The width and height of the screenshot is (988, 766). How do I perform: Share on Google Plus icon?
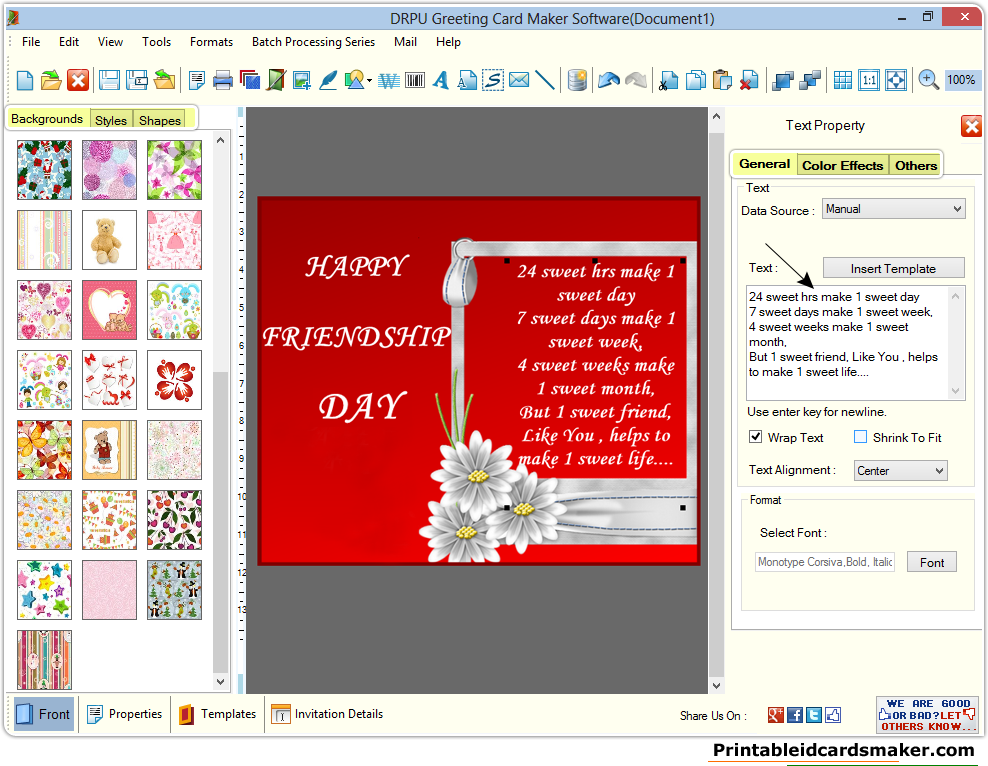pos(776,715)
